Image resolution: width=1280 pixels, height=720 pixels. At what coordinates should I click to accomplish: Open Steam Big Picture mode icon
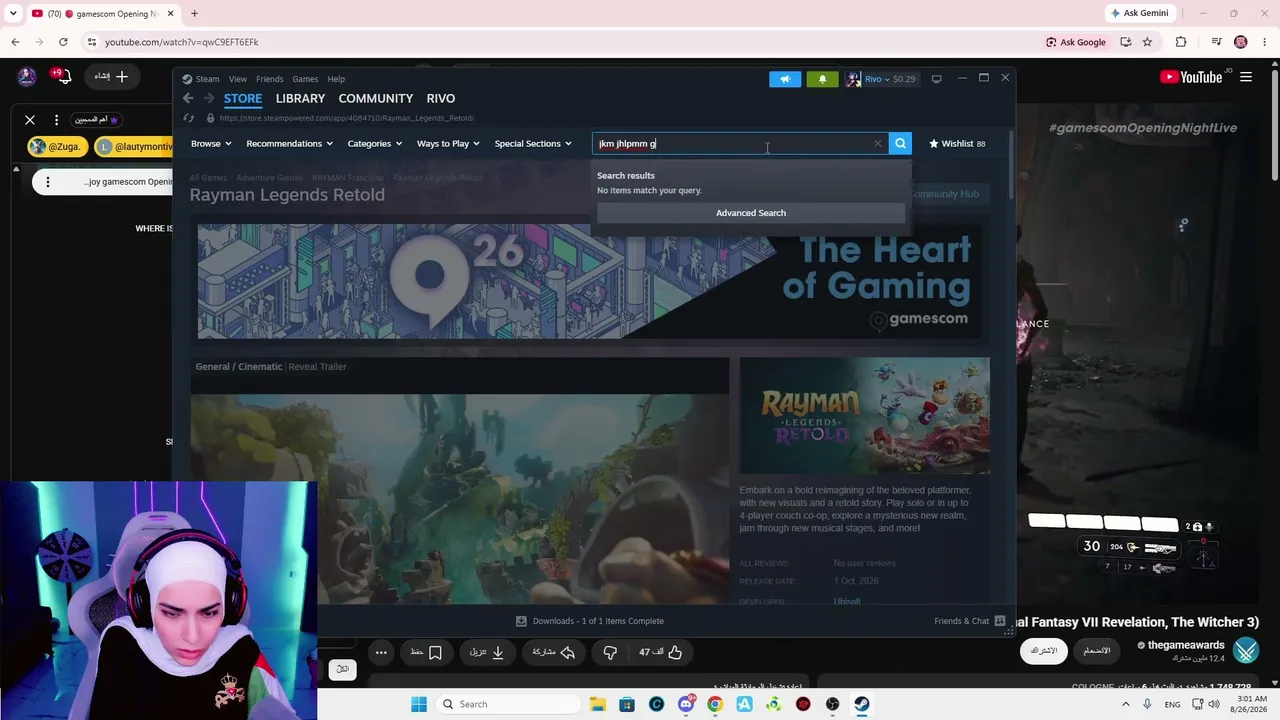(x=936, y=79)
